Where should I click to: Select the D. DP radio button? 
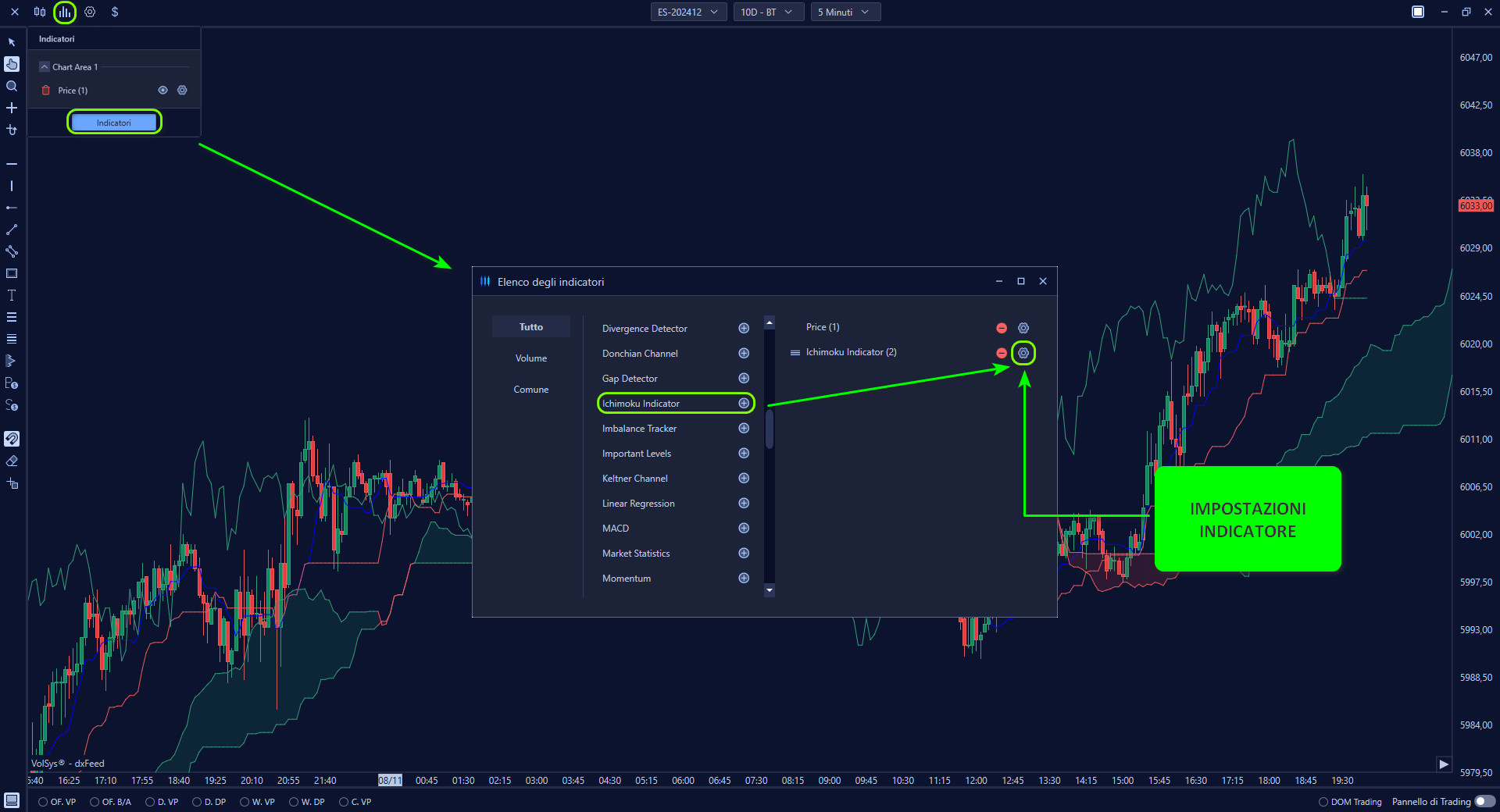(197, 802)
